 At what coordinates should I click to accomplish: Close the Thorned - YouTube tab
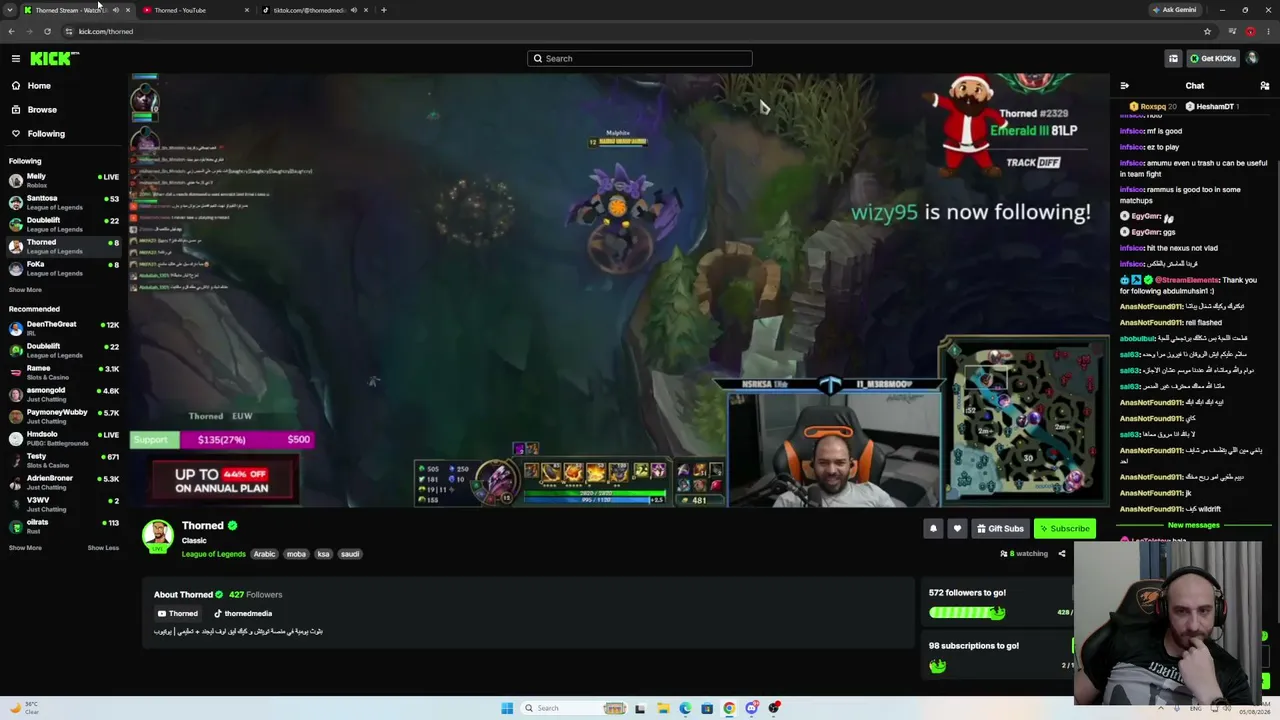point(247,10)
